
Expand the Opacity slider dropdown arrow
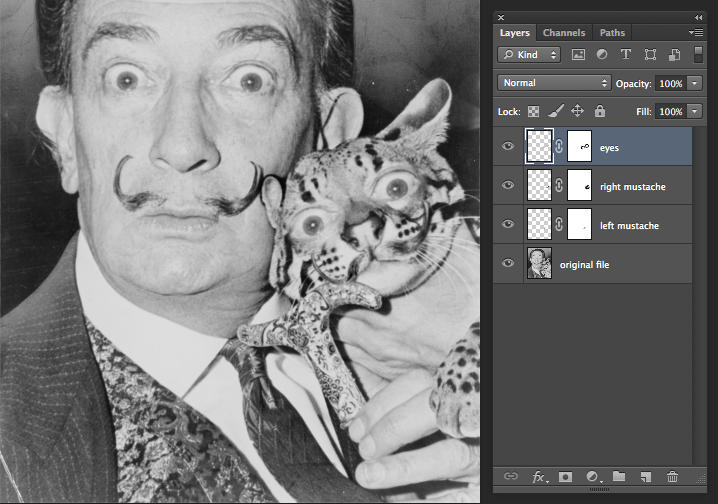click(x=695, y=83)
